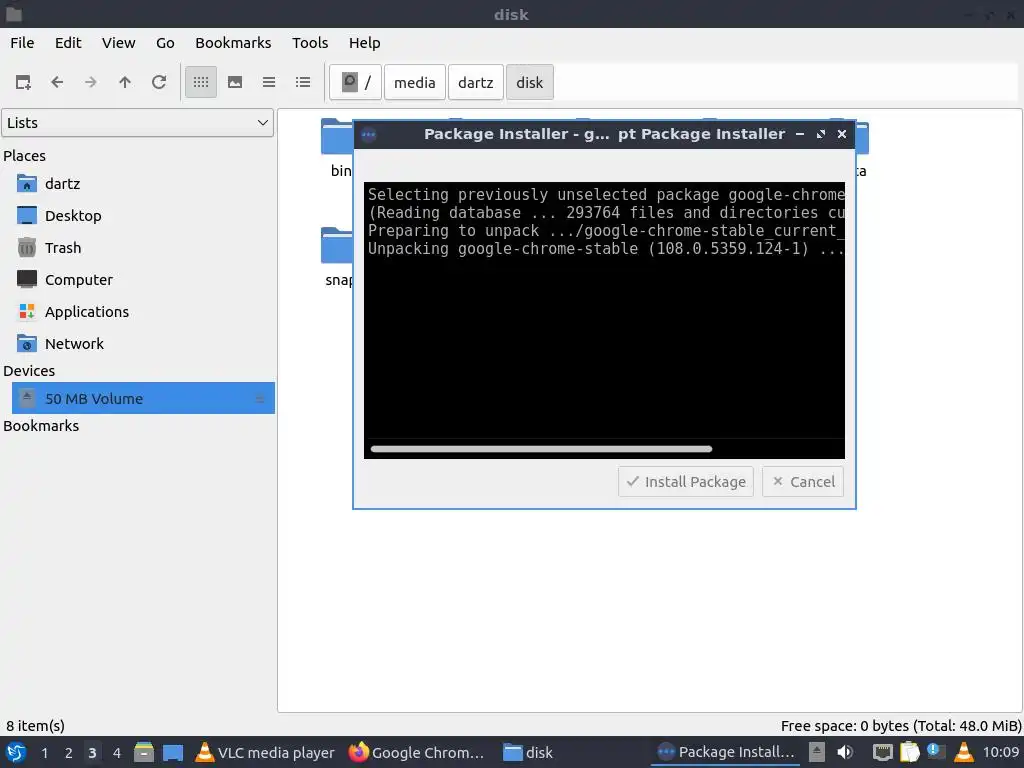Maximize the Package Installer dialog

pyautogui.click(x=821, y=134)
